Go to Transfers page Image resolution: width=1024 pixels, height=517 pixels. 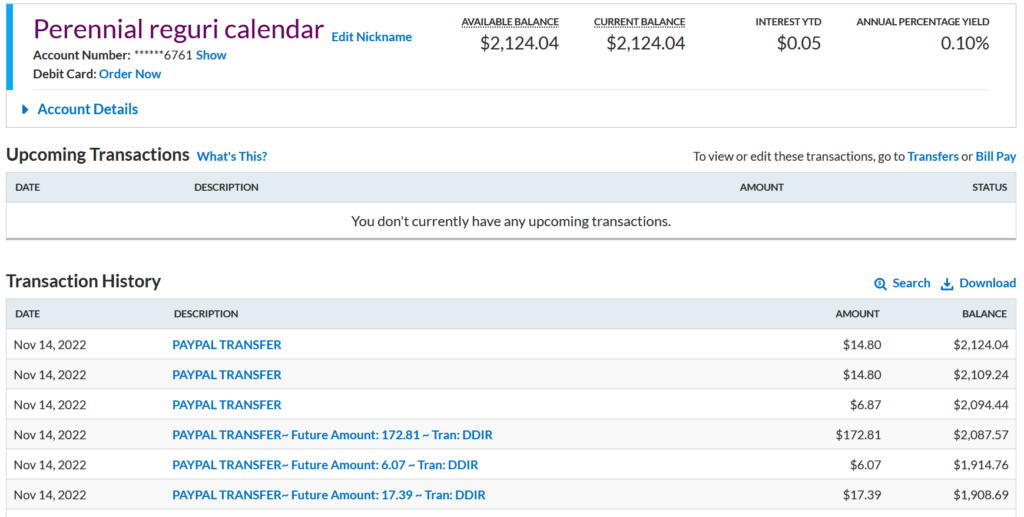pyautogui.click(x=933, y=157)
